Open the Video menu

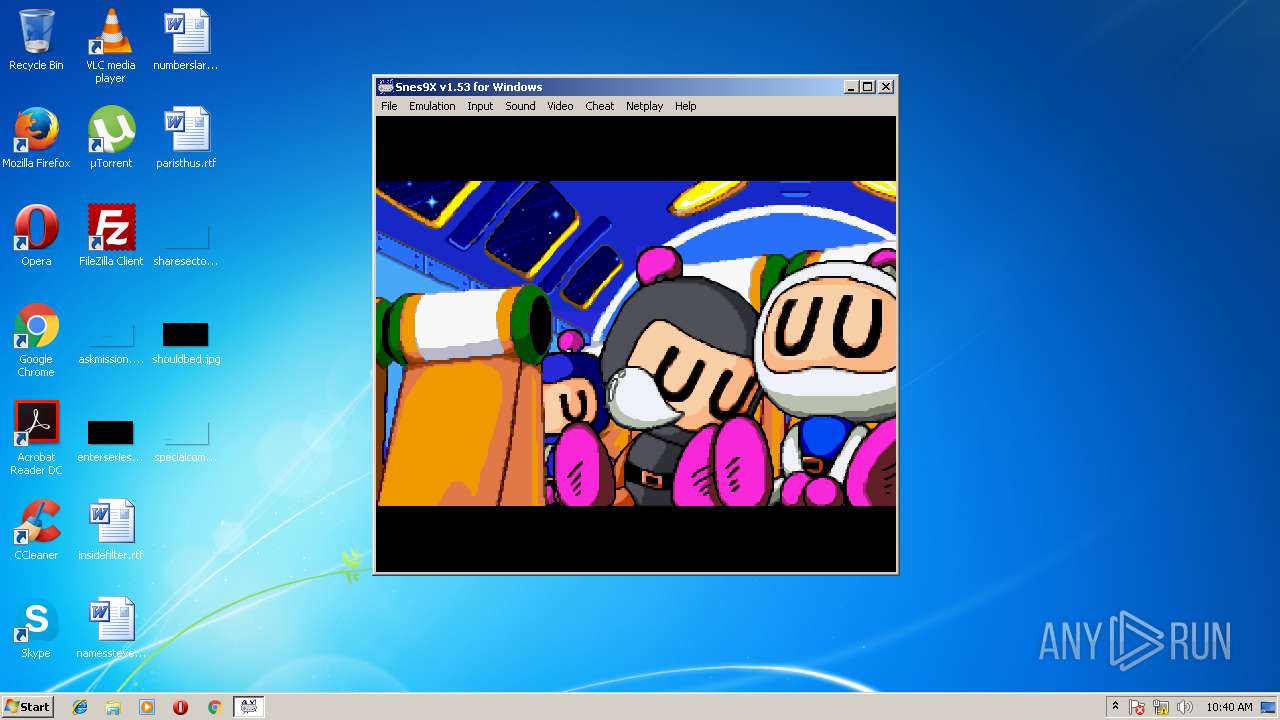coord(560,106)
